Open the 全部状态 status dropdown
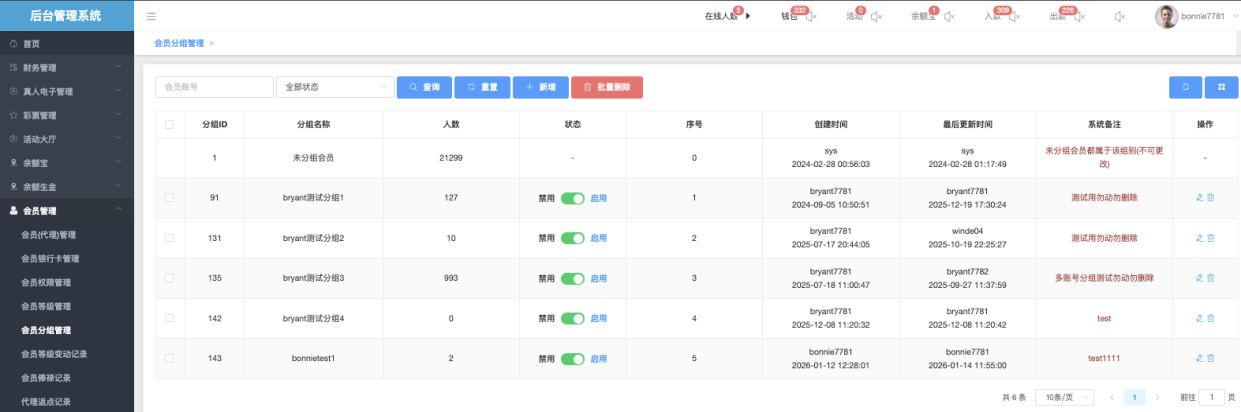 click(334, 87)
